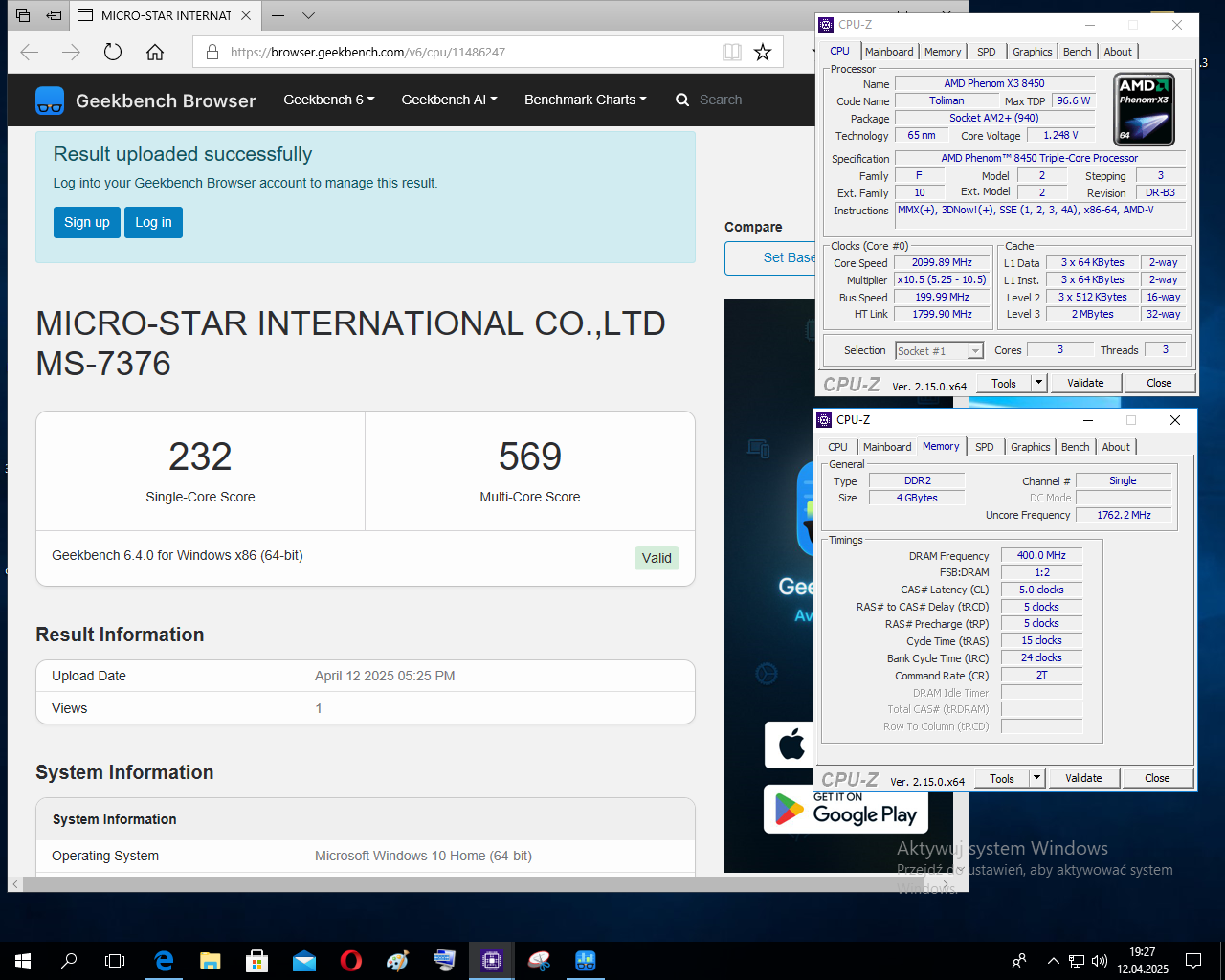Click the Geekbench Browser logo icon

pos(50,100)
